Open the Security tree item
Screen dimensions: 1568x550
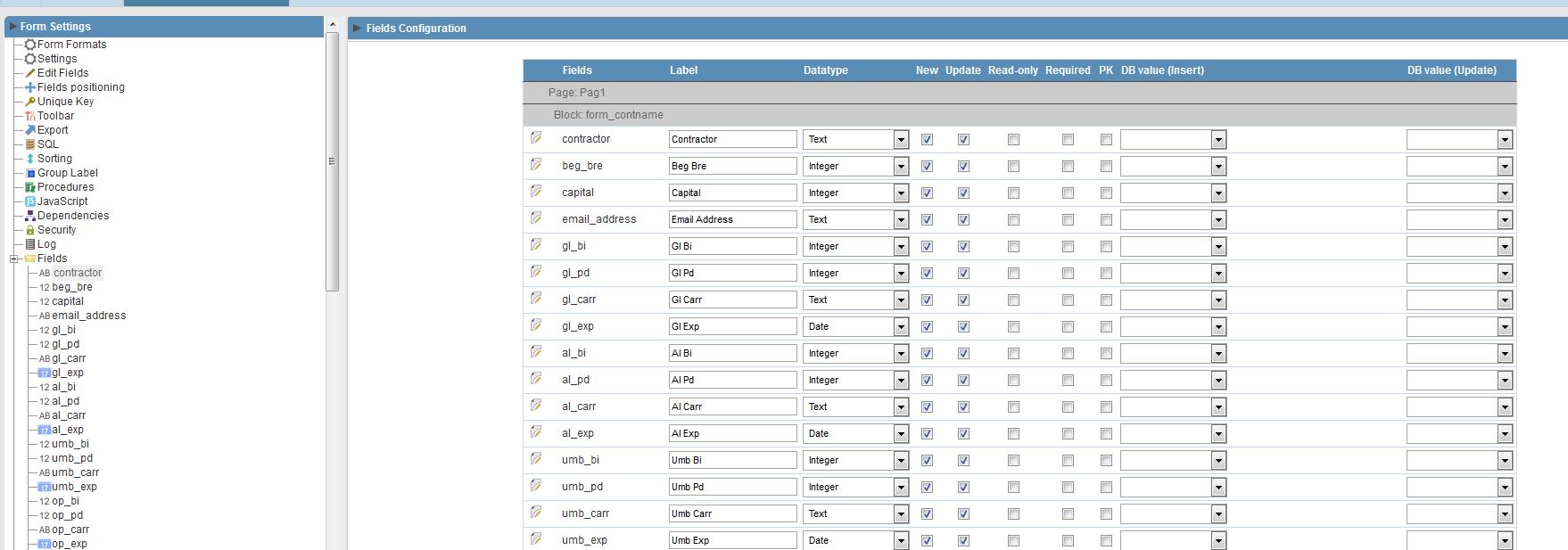pyautogui.click(x=56, y=230)
